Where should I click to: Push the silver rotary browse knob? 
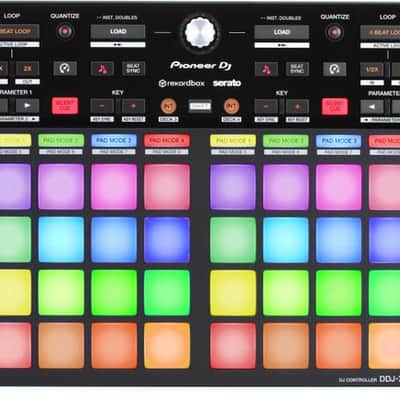(x=200, y=33)
